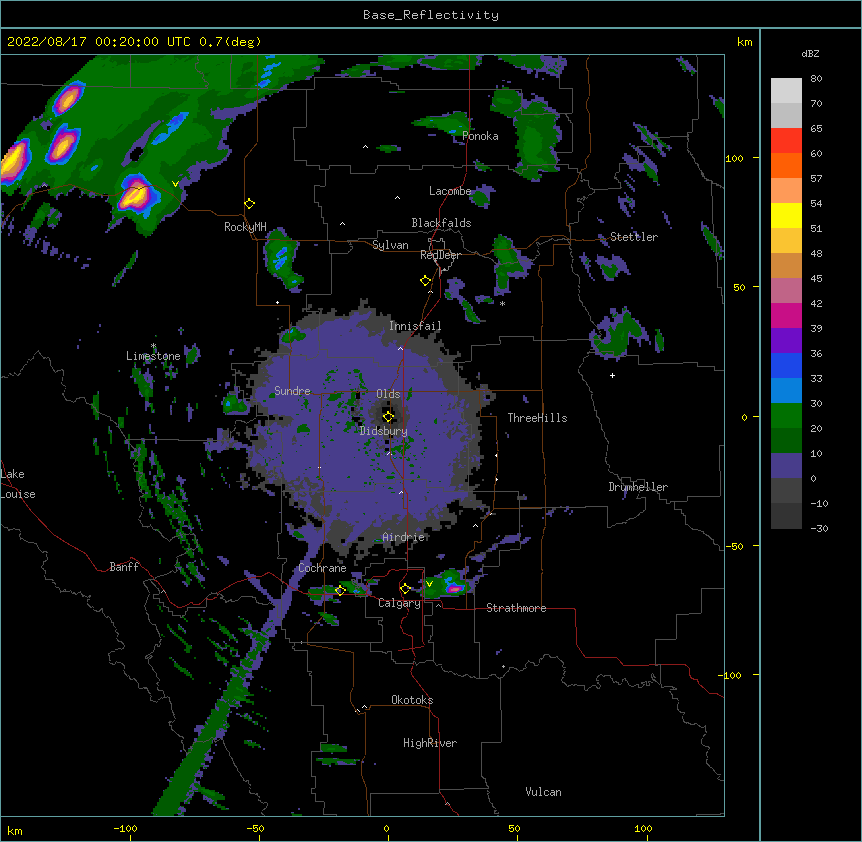Image resolution: width=862 pixels, height=842 pixels.
Task: Click the ThreeHills label
Action: coord(537,418)
